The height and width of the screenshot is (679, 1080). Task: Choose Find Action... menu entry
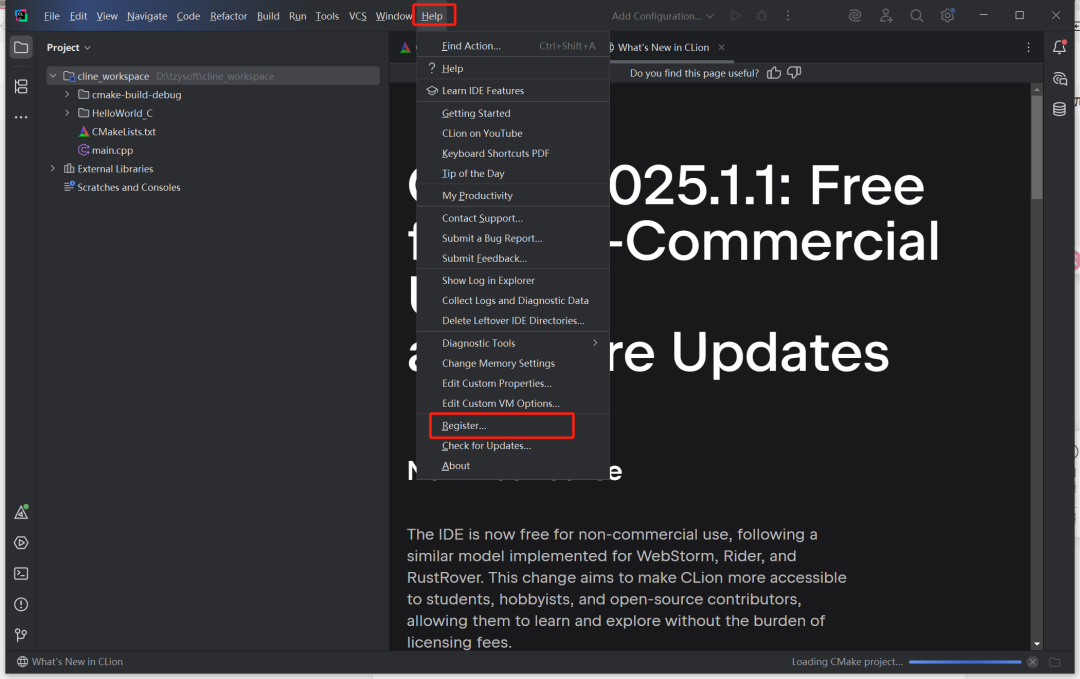pos(512,46)
